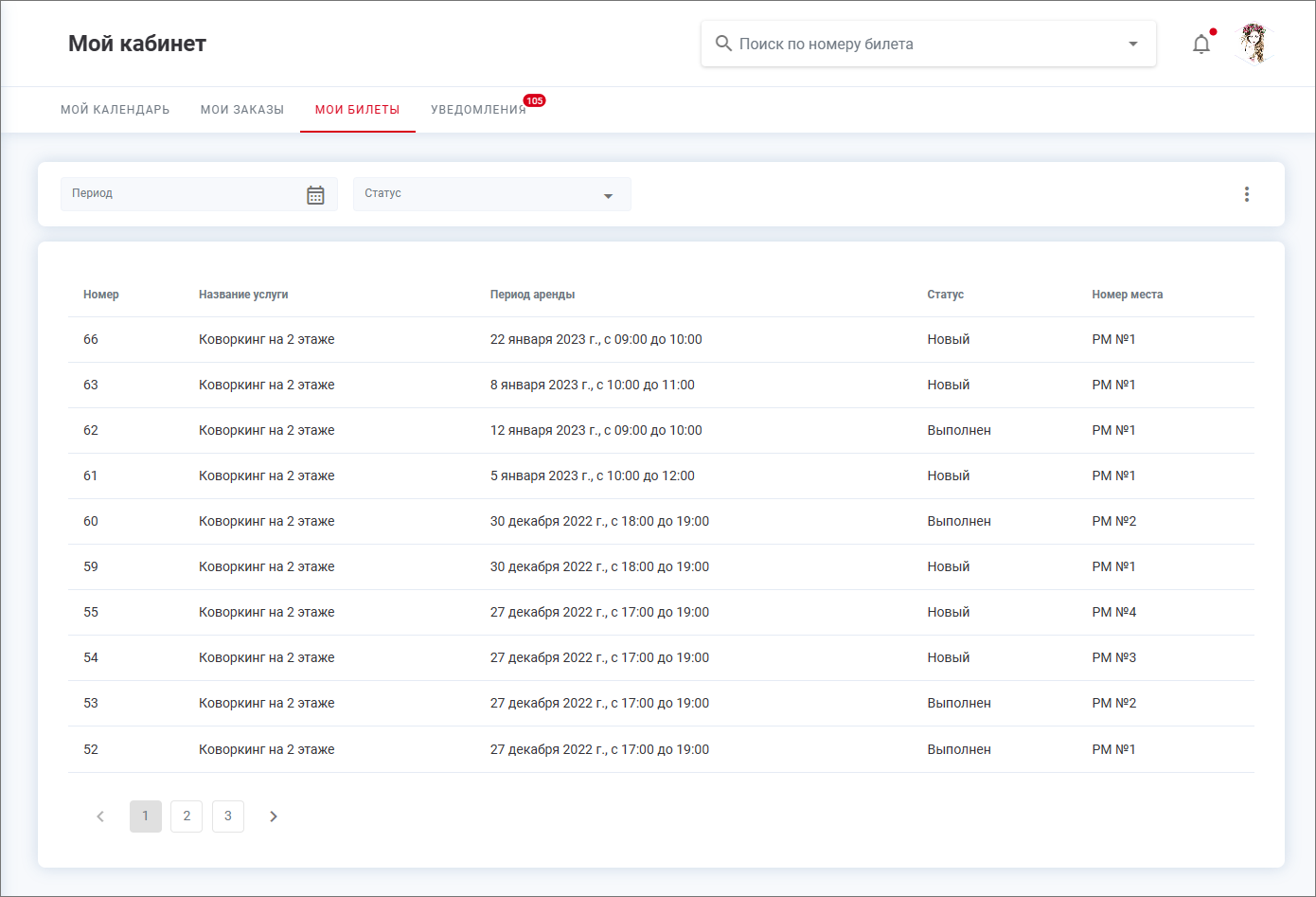This screenshot has width=1316, height=897.
Task: Switch to Мой календарь tab
Action: [116, 110]
